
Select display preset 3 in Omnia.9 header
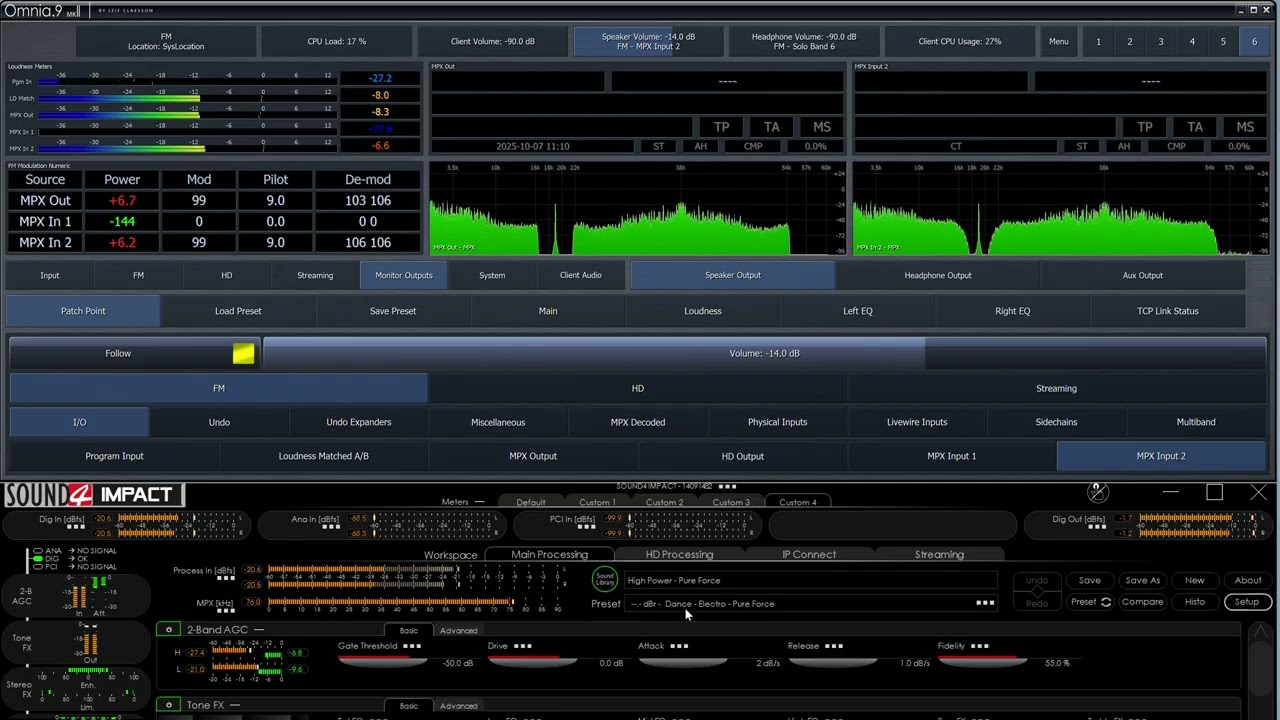click(1161, 42)
